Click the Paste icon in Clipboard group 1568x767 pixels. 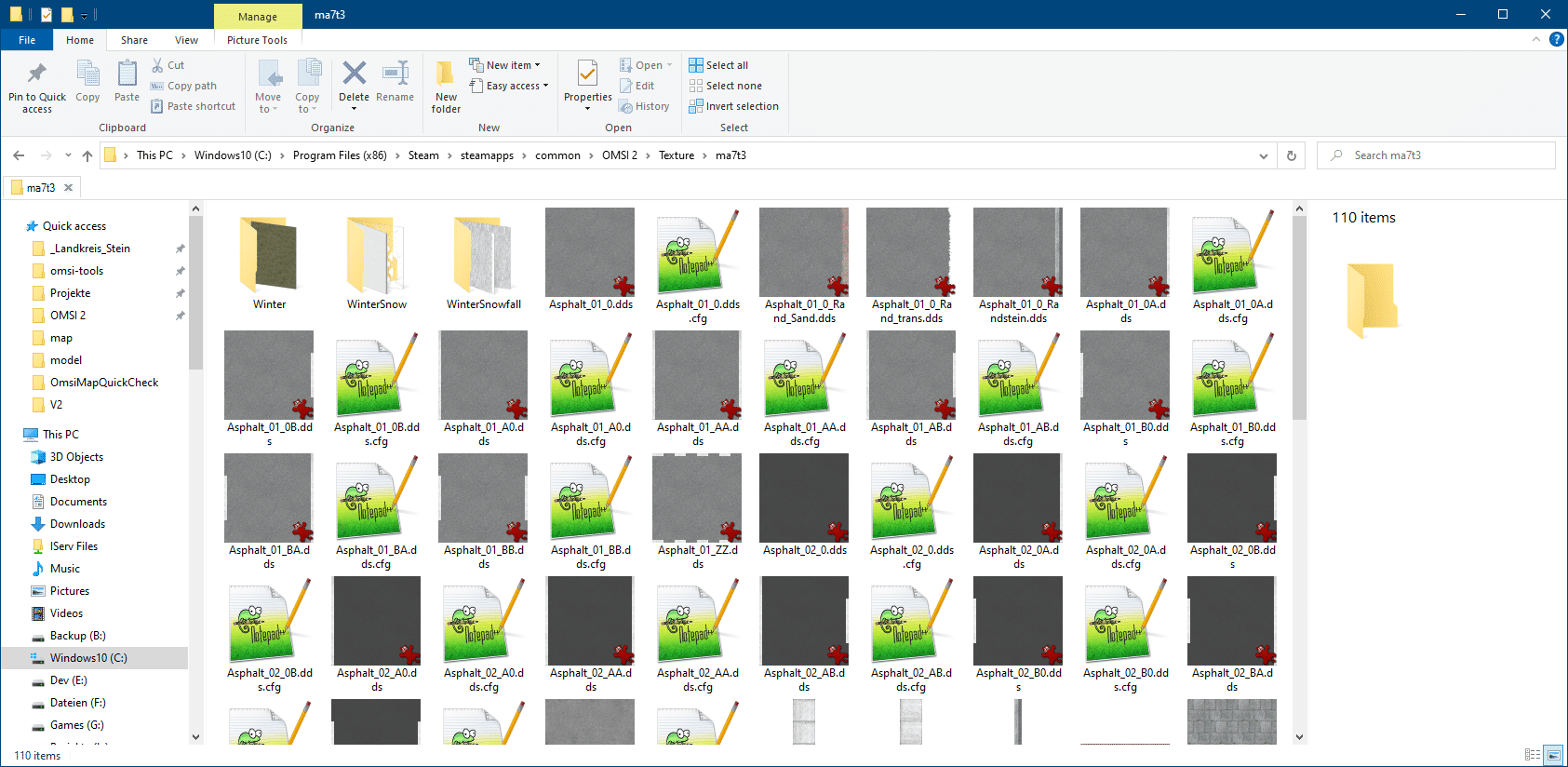(127, 74)
